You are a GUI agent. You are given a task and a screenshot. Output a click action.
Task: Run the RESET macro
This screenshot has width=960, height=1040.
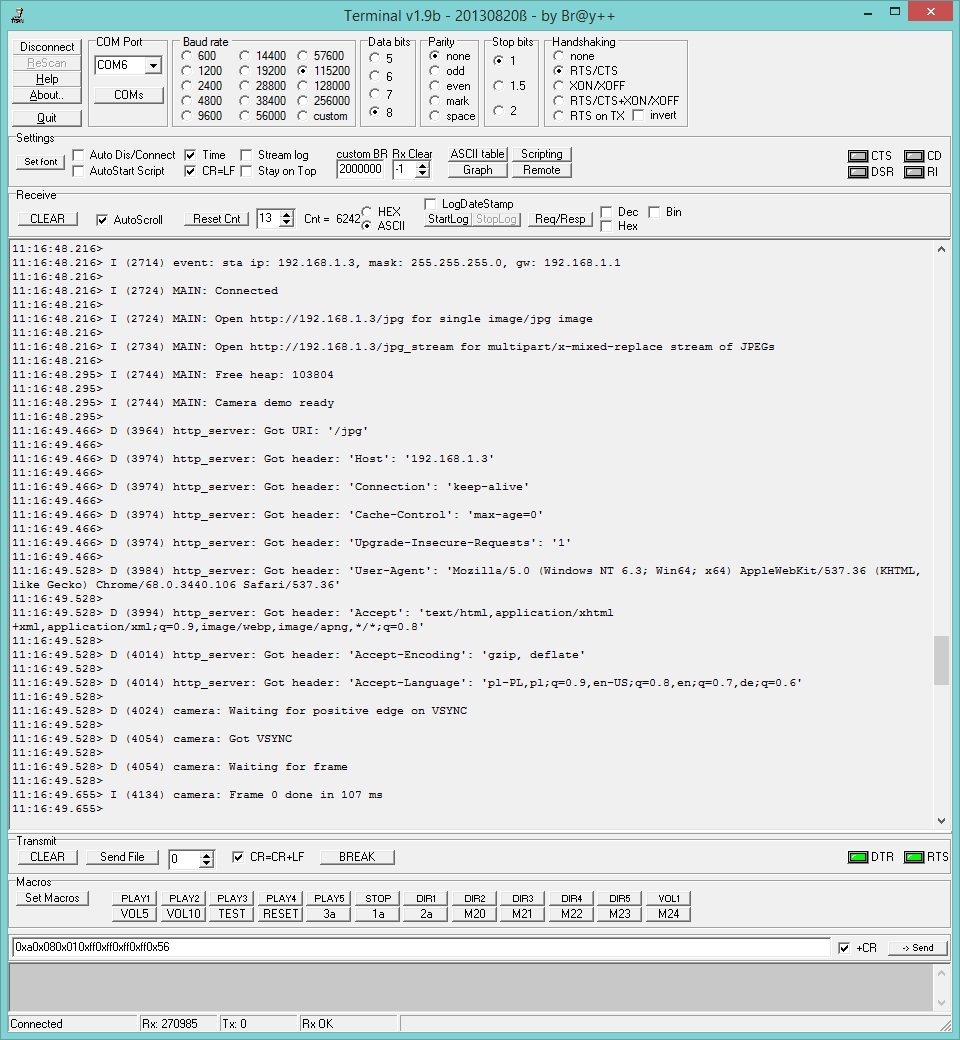tap(281, 914)
